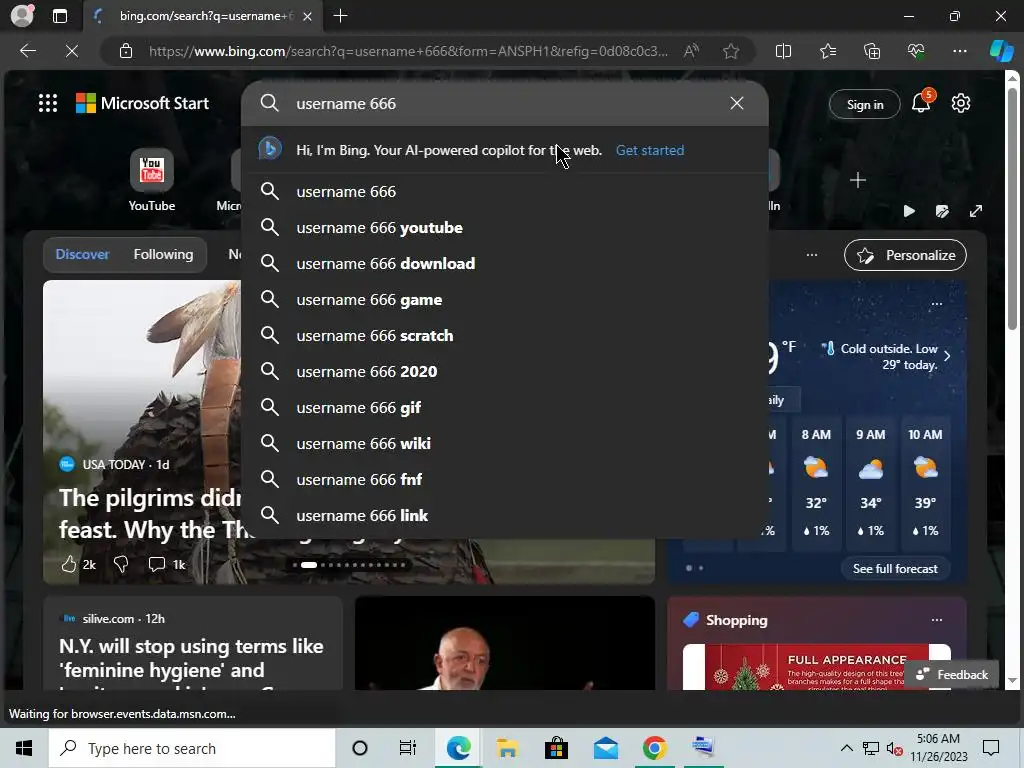The image size is (1024, 768).
Task: Select suggestion username 666 download
Action: 505,263
